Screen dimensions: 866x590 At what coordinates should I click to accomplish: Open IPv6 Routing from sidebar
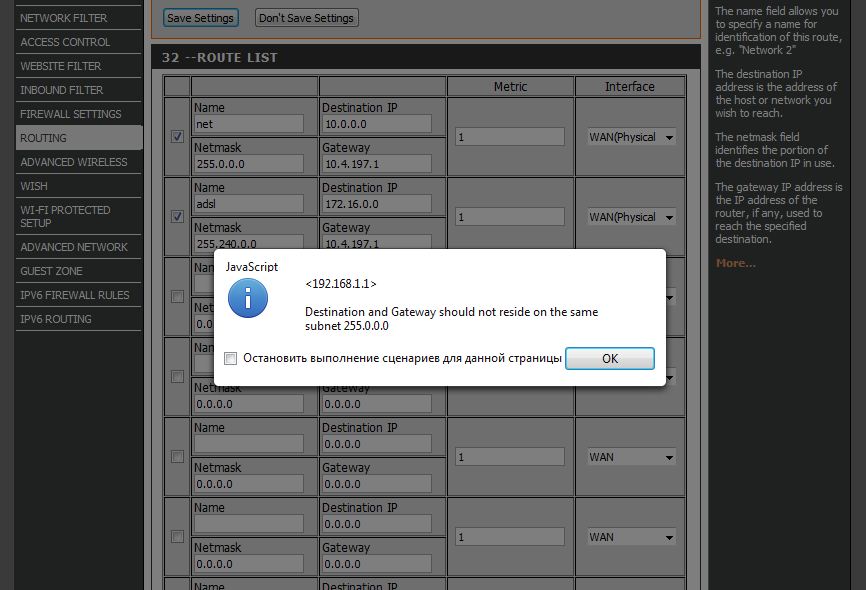pyautogui.click(x=56, y=319)
